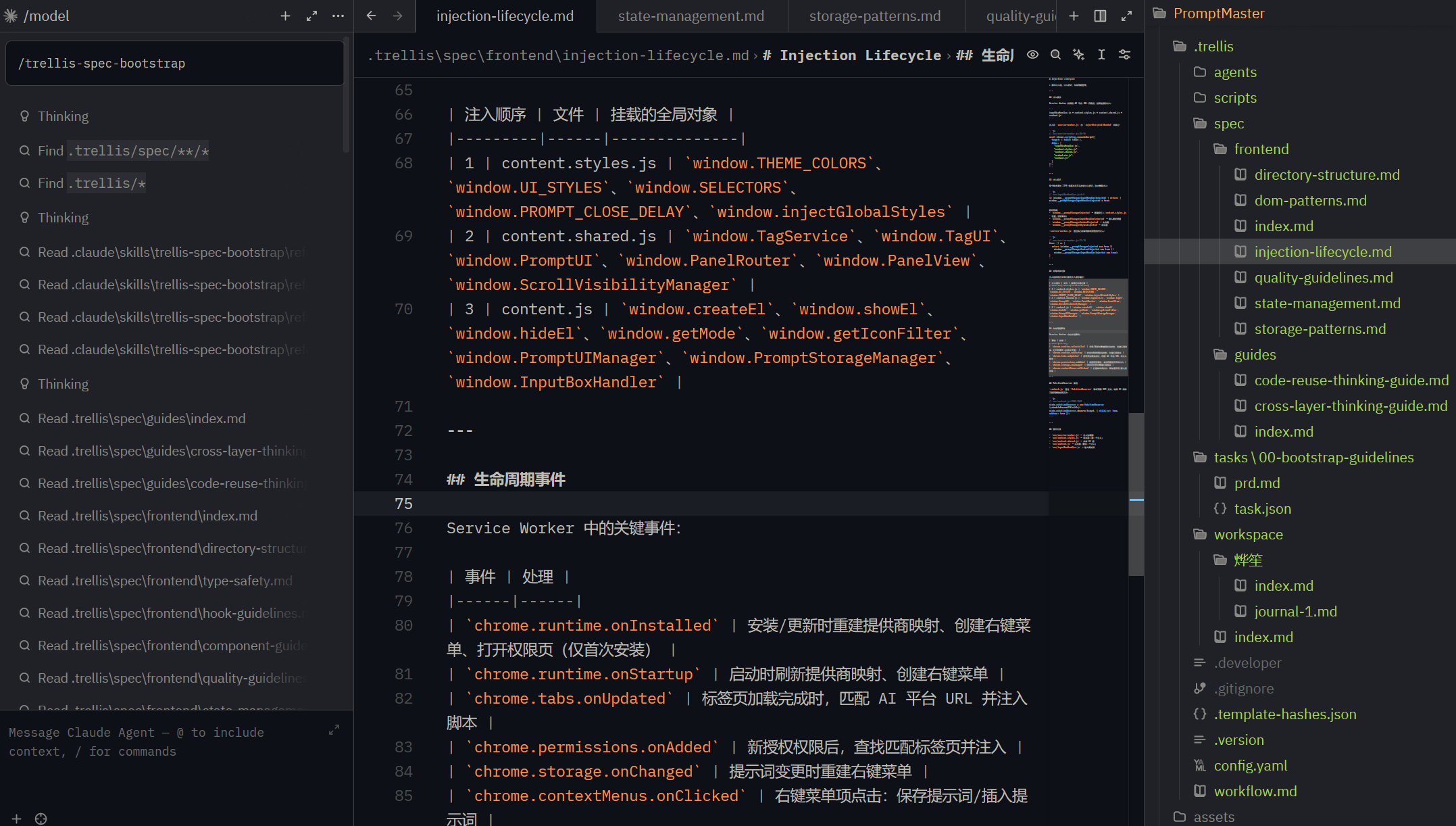Open the agent panel more-options menu

pos(338,16)
